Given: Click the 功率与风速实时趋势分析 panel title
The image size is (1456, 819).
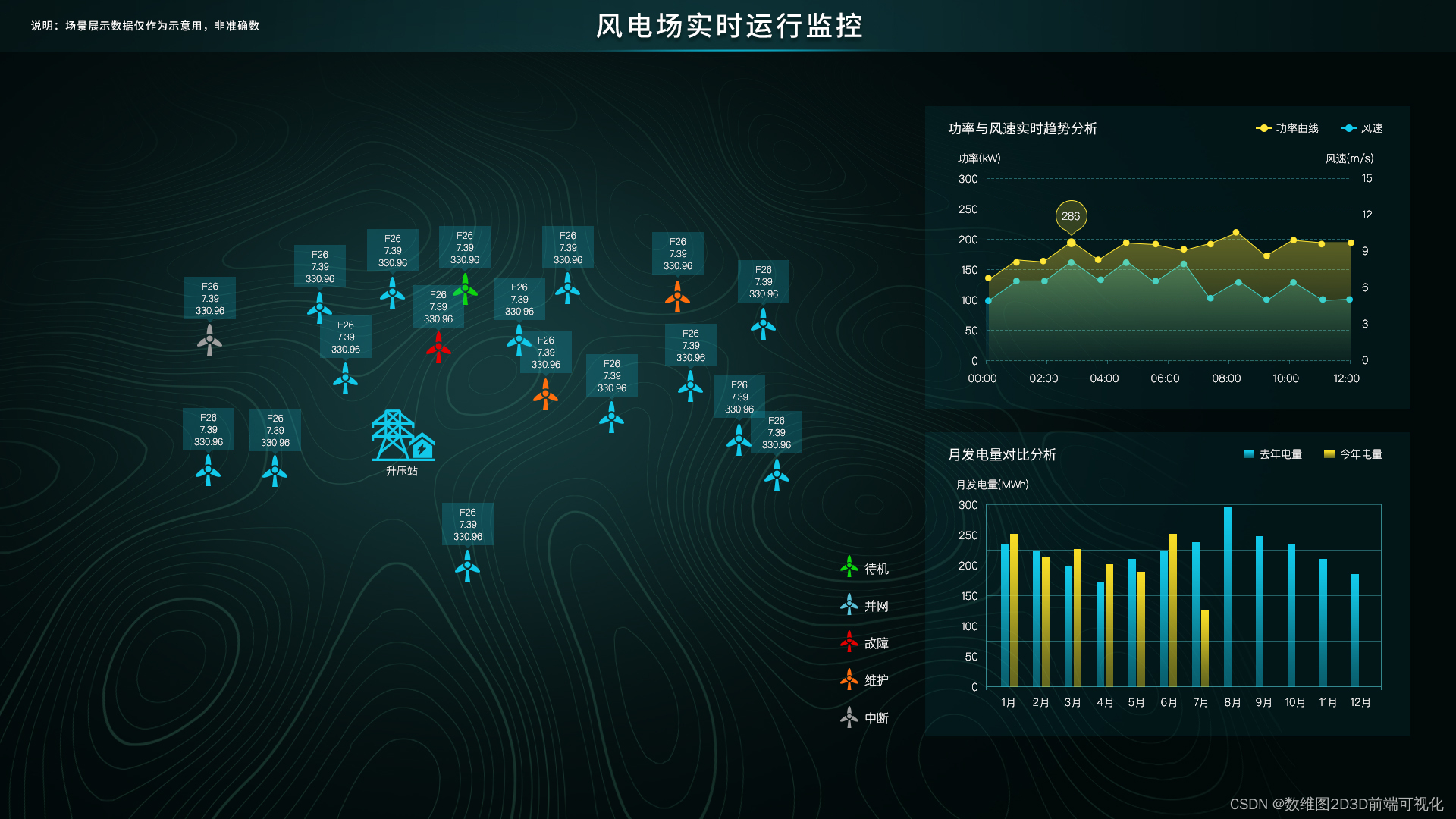Looking at the screenshot, I should (1022, 128).
